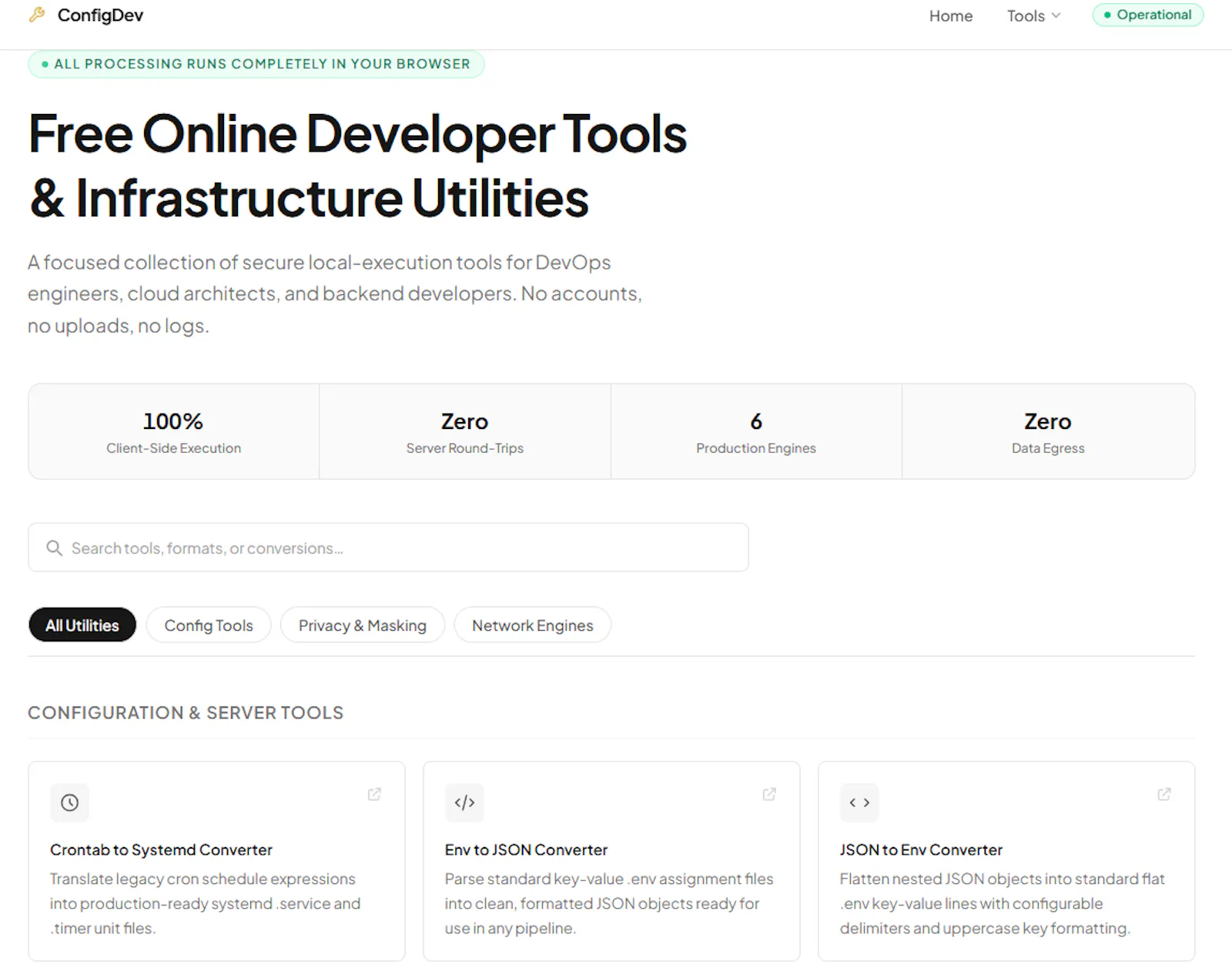Open external link on Env to JSON card
This screenshot has width=1232, height=968.
pyautogui.click(x=769, y=794)
